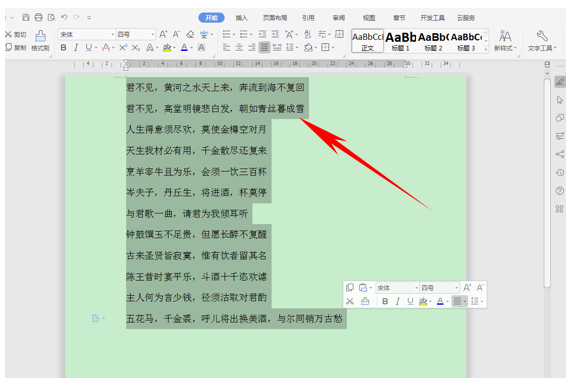Increase paragraph indent
The height and width of the screenshot is (378, 566).
(275, 34)
